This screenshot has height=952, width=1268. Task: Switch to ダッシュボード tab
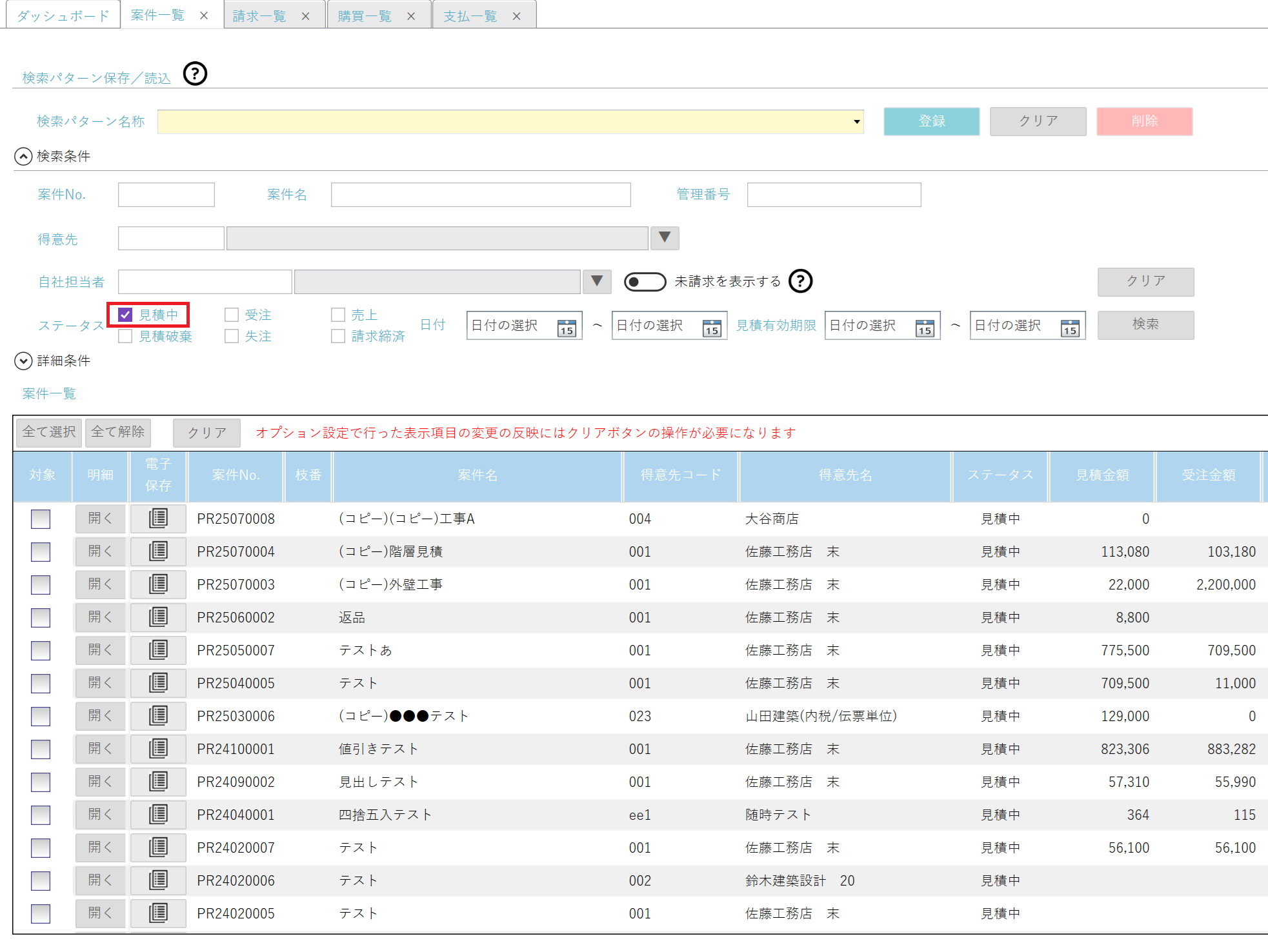[63, 15]
